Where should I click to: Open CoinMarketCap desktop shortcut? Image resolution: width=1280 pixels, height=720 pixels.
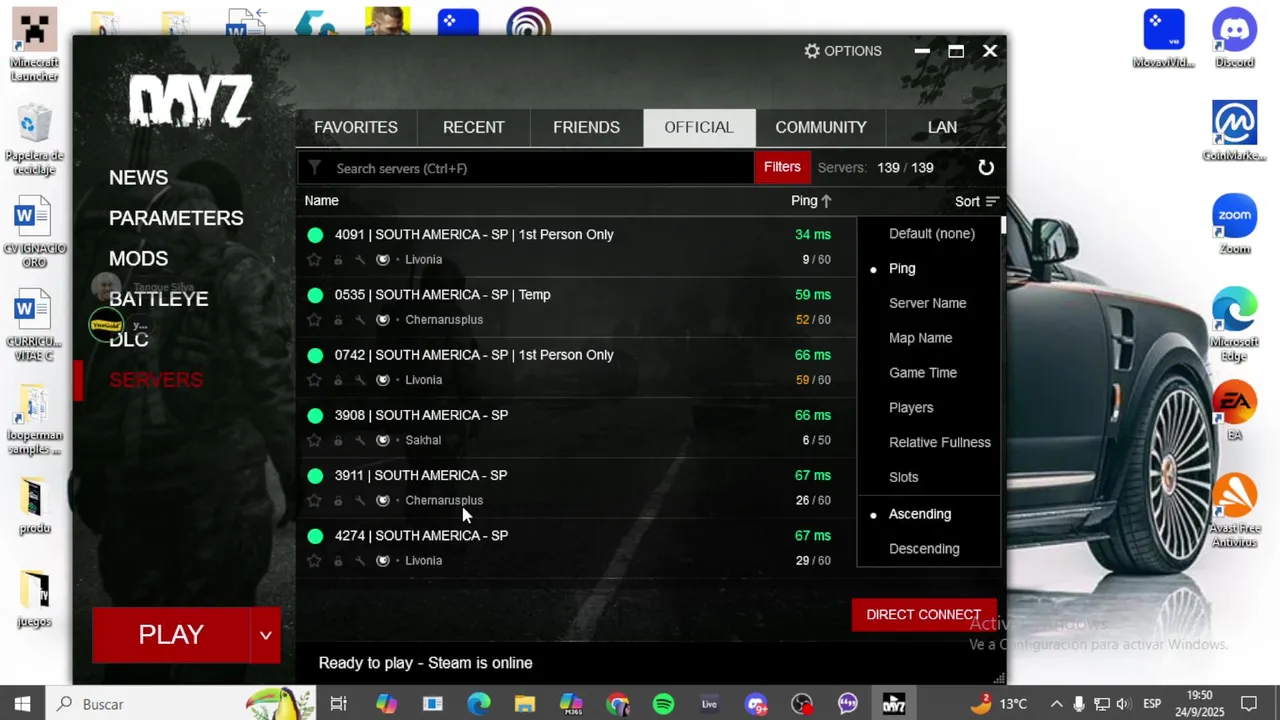1234,130
